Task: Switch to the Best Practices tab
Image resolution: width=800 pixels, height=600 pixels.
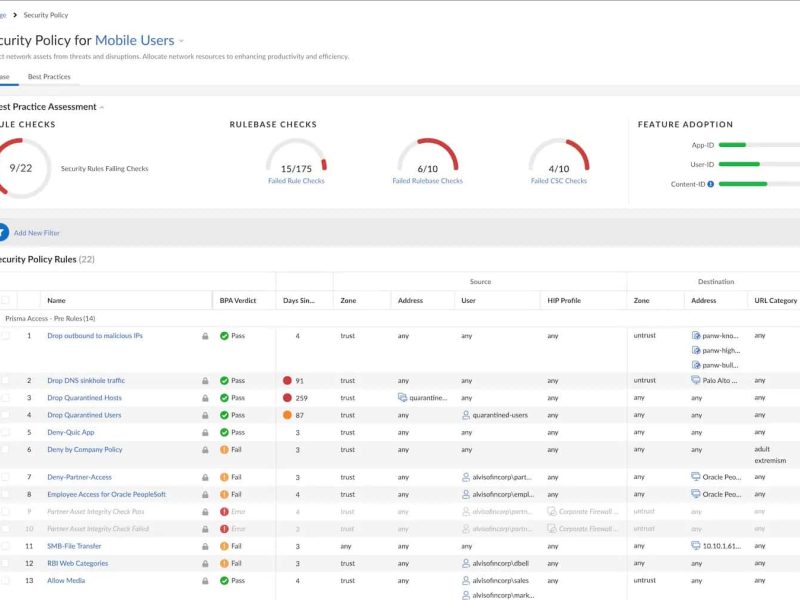Action: tap(49, 77)
